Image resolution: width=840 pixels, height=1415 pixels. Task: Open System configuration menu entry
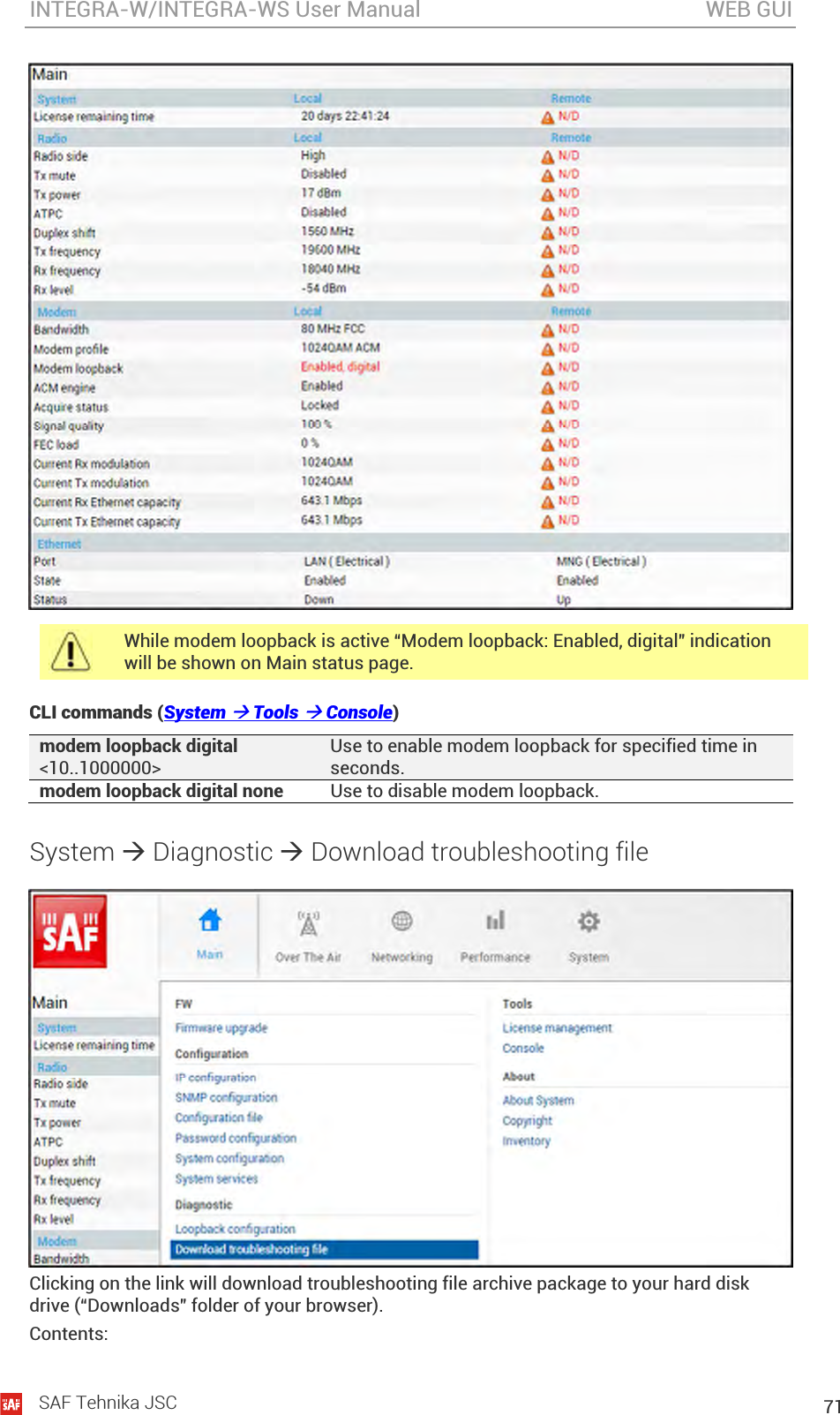(229, 1159)
